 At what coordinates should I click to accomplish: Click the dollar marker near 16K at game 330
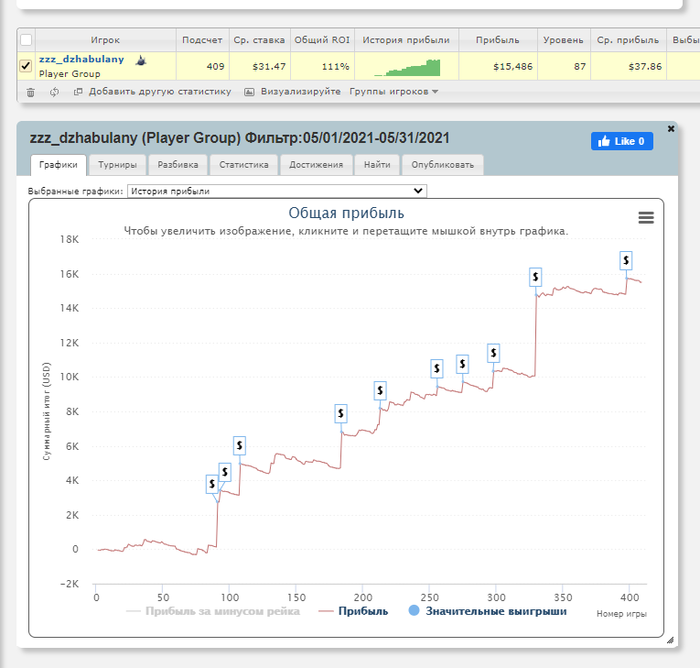click(535, 277)
